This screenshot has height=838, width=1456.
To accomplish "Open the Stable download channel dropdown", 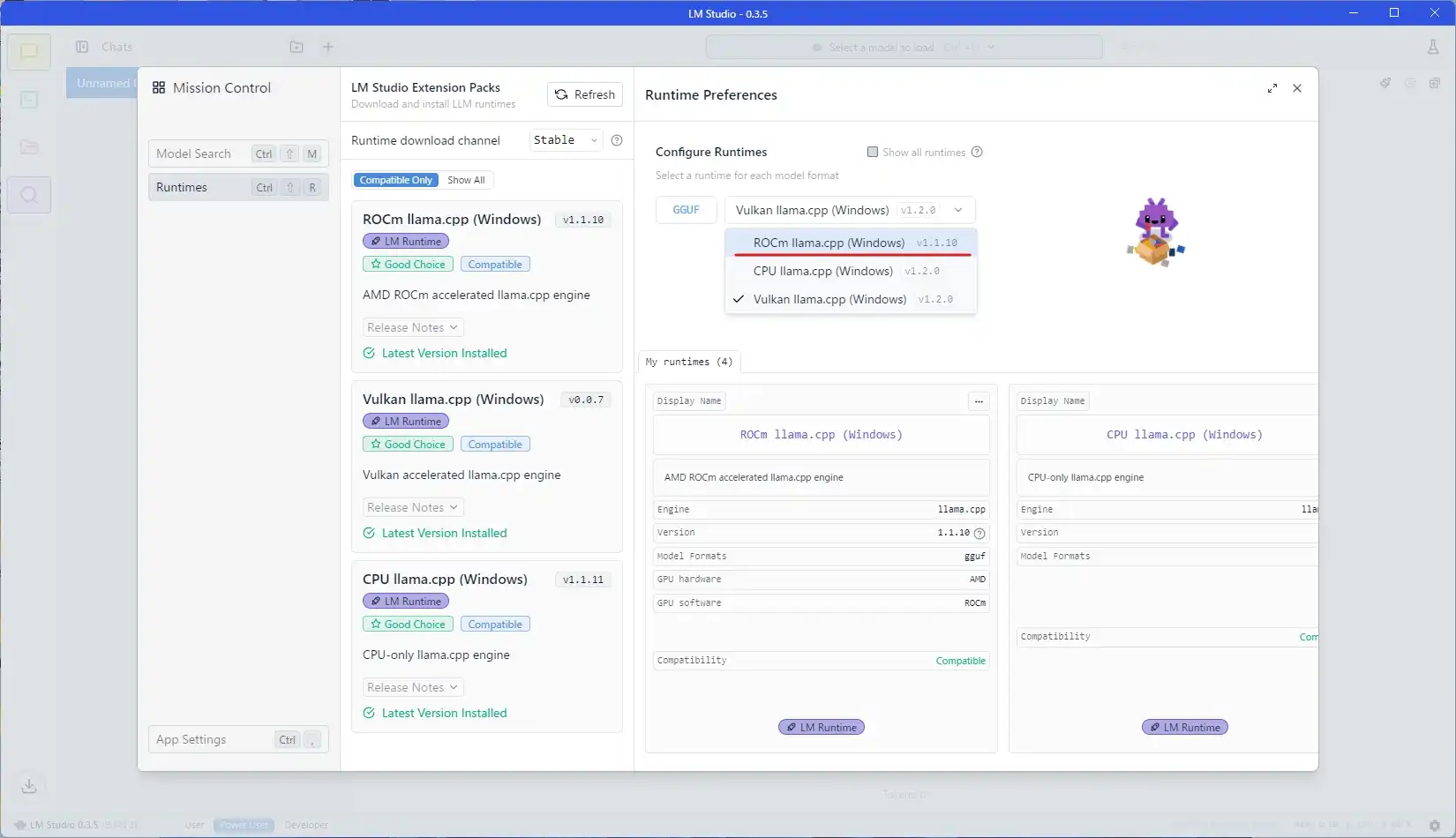I will coord(566,140).
